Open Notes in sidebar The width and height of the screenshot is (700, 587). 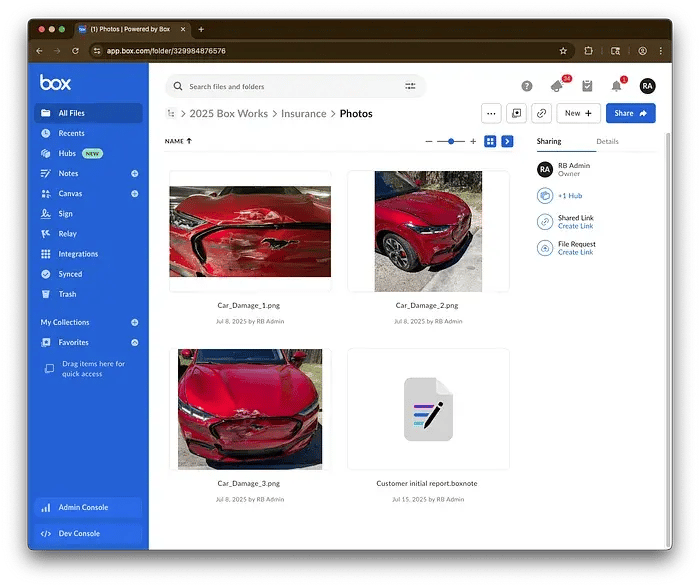[68, 173]
